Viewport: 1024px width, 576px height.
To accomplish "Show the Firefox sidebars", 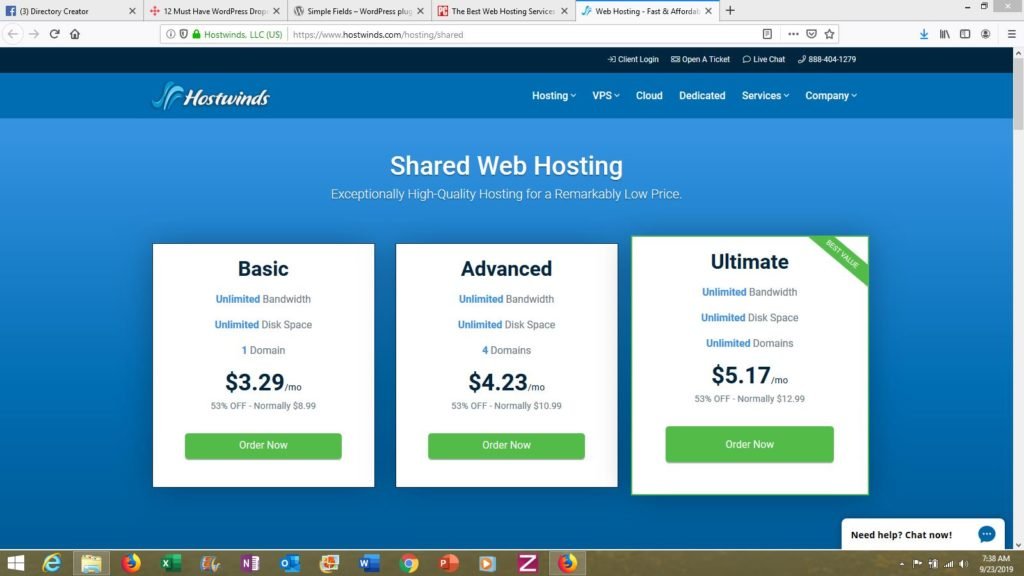I will click(x=965, y=34).
